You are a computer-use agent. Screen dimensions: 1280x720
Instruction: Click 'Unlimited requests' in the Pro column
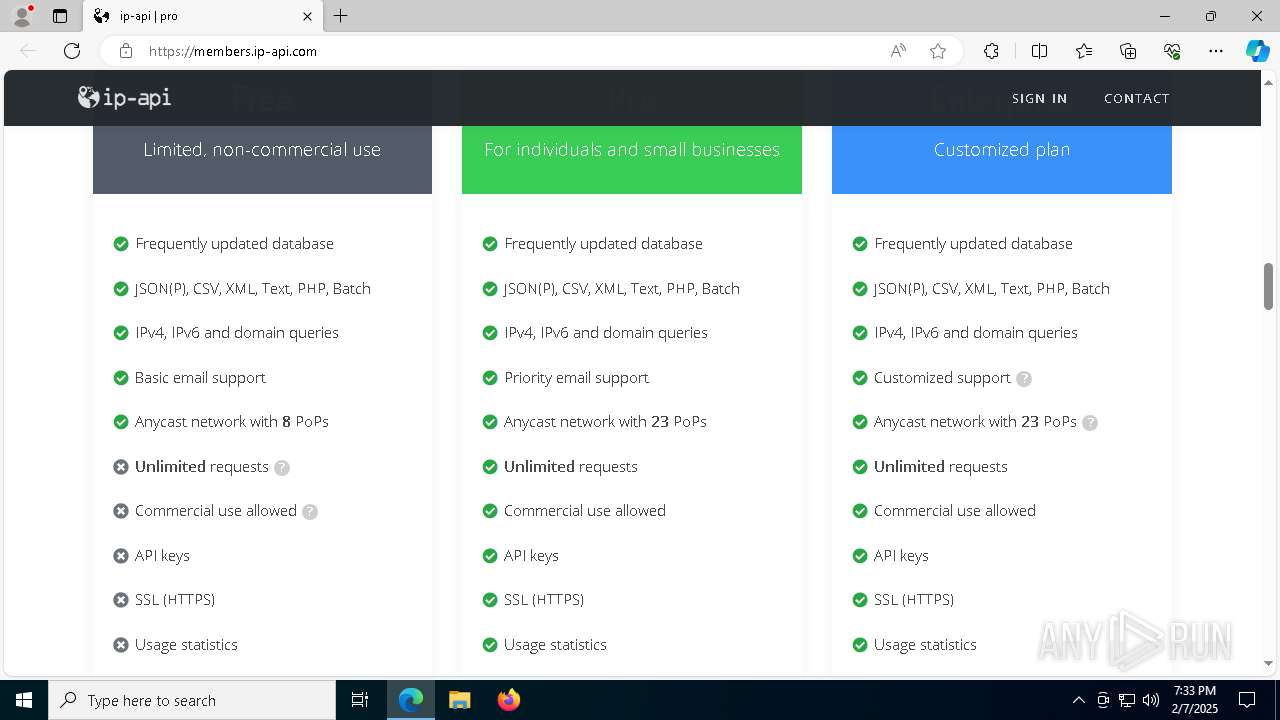tap(570, 466)
